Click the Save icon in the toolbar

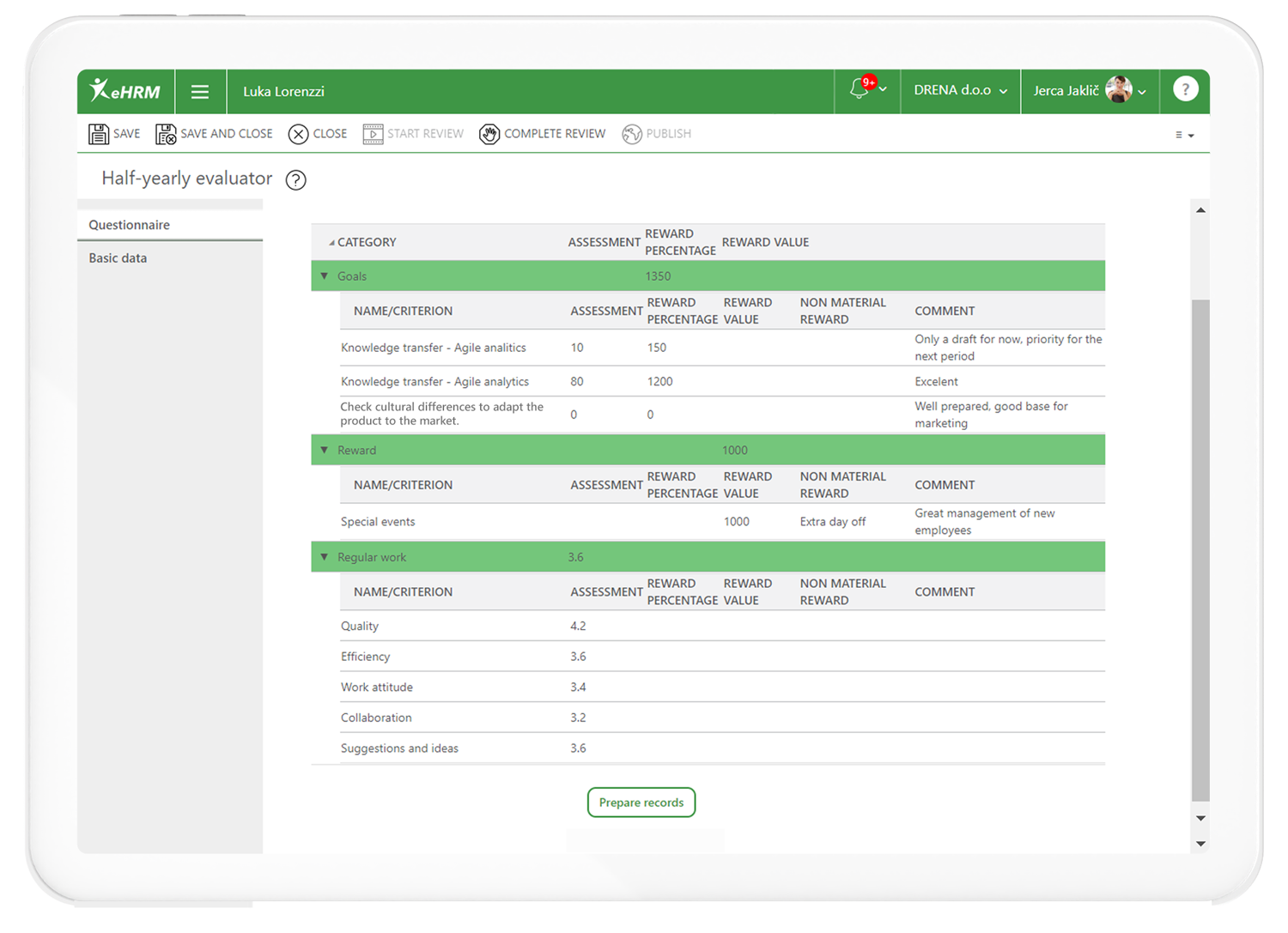point(100,133)
